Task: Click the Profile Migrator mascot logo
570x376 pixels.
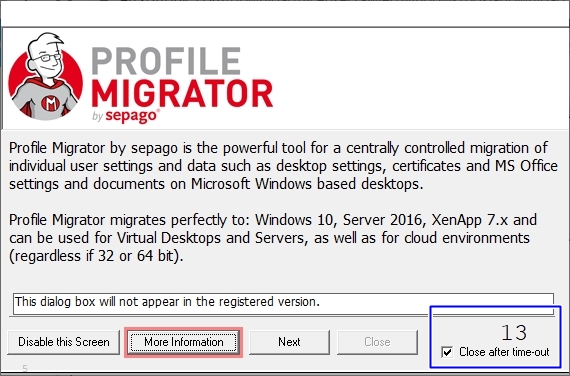Action: click(45, 76)
